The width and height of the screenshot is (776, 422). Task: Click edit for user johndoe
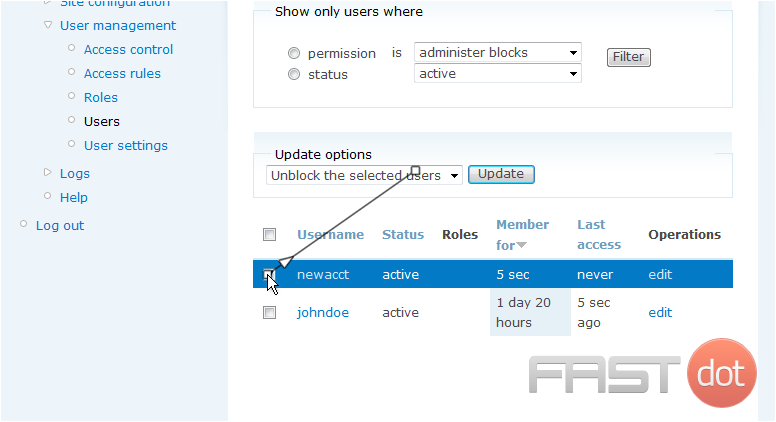[660, 313]
